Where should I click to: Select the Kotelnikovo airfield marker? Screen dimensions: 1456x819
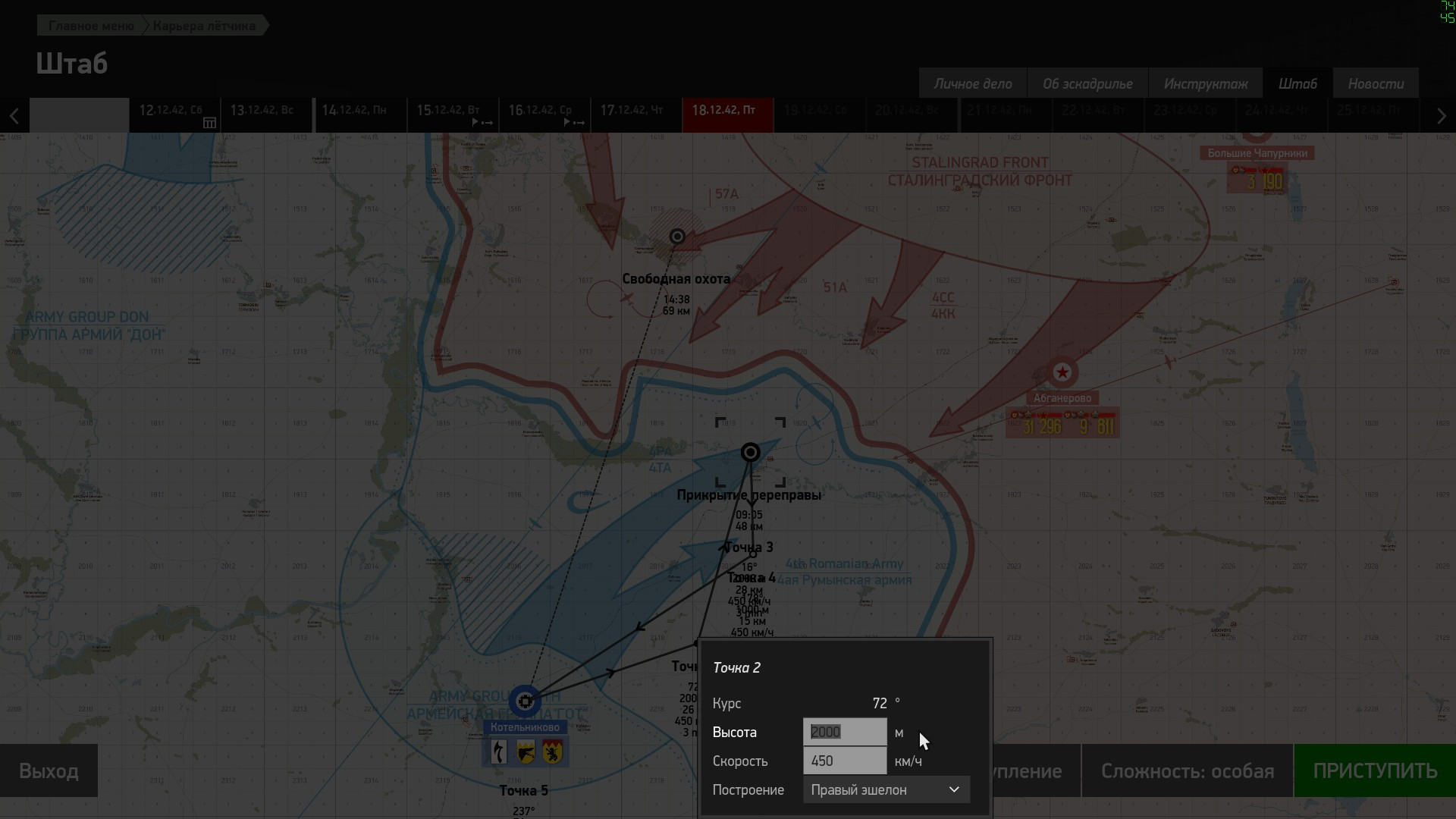[x=525, y=701]
